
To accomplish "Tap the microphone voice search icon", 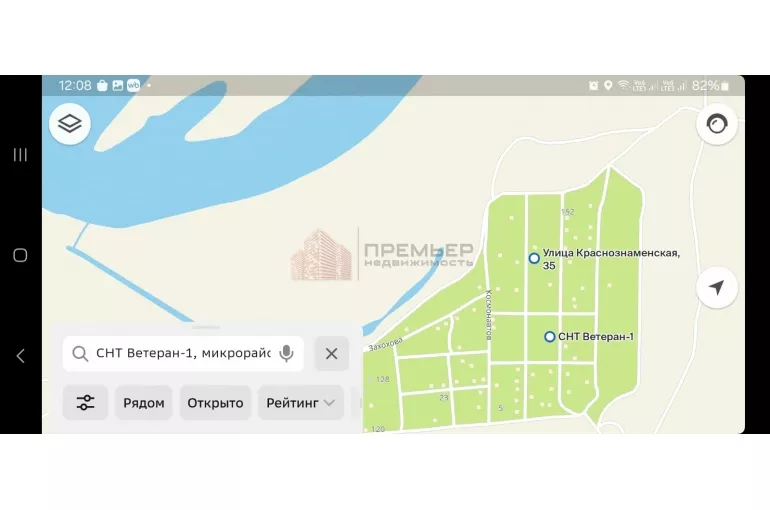I will tap(287, 353).
